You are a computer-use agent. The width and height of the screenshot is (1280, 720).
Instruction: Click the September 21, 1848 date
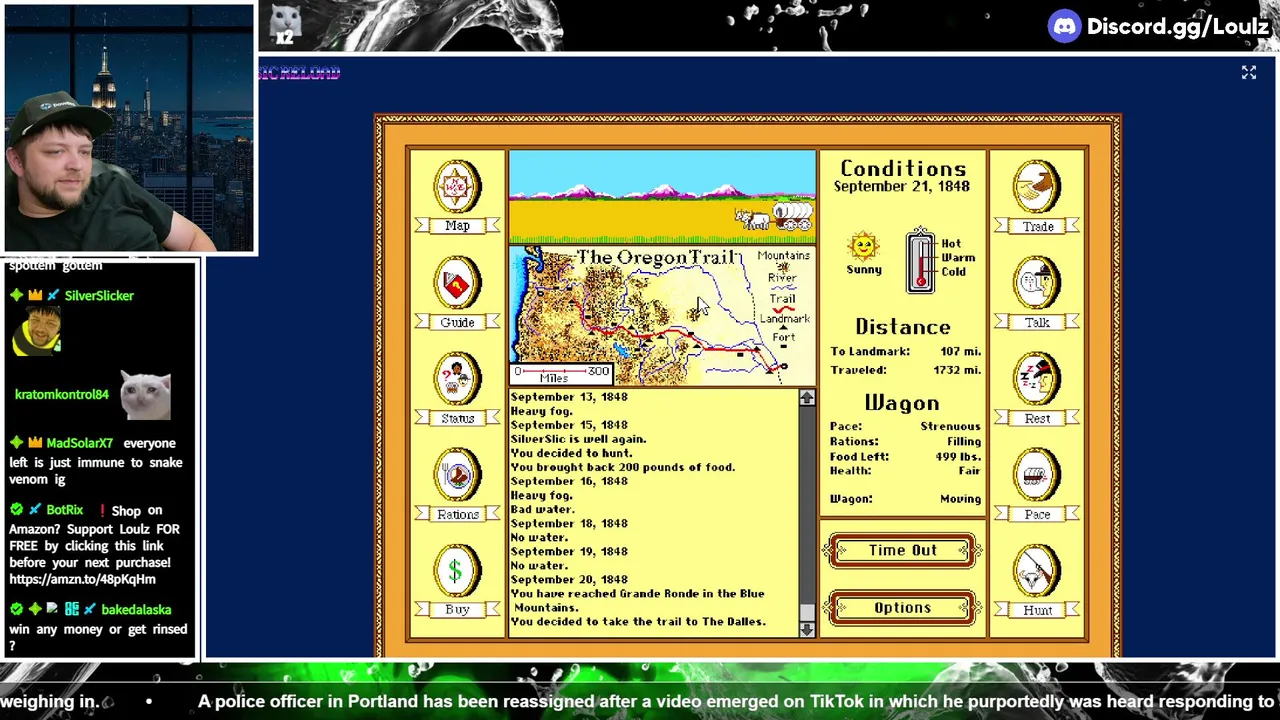coord(902,187)
